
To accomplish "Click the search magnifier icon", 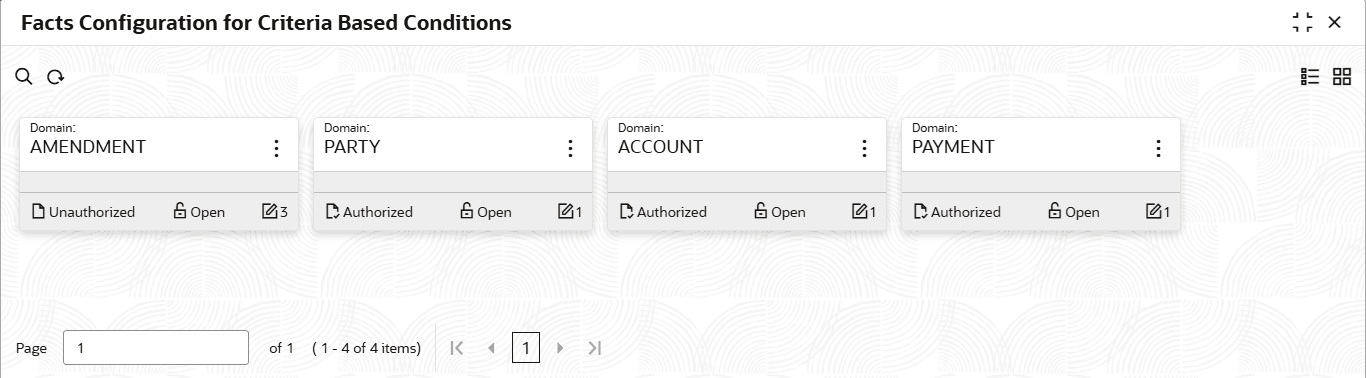I will [x=24, y=77].
